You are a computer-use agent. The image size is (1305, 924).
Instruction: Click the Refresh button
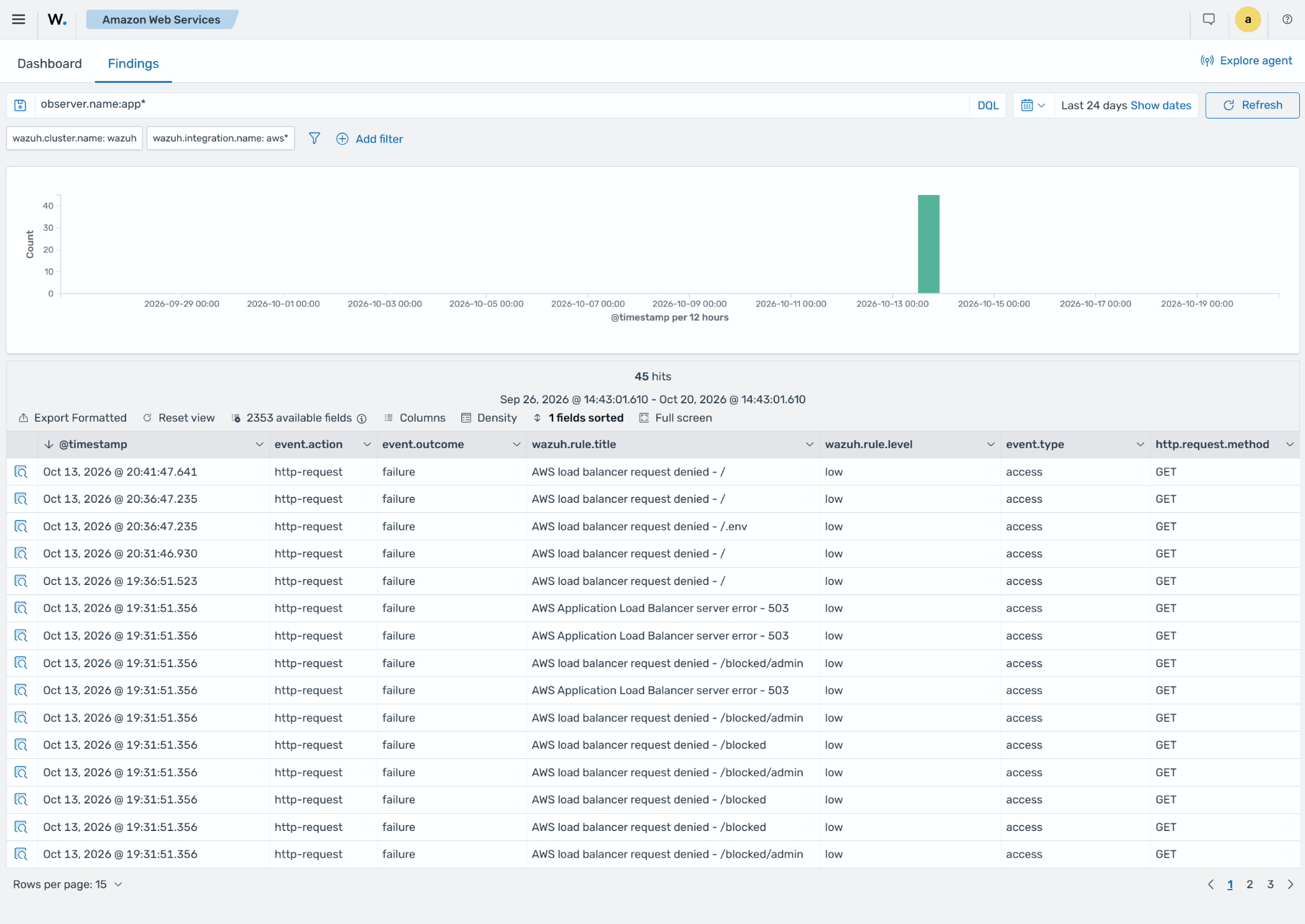1252,105
